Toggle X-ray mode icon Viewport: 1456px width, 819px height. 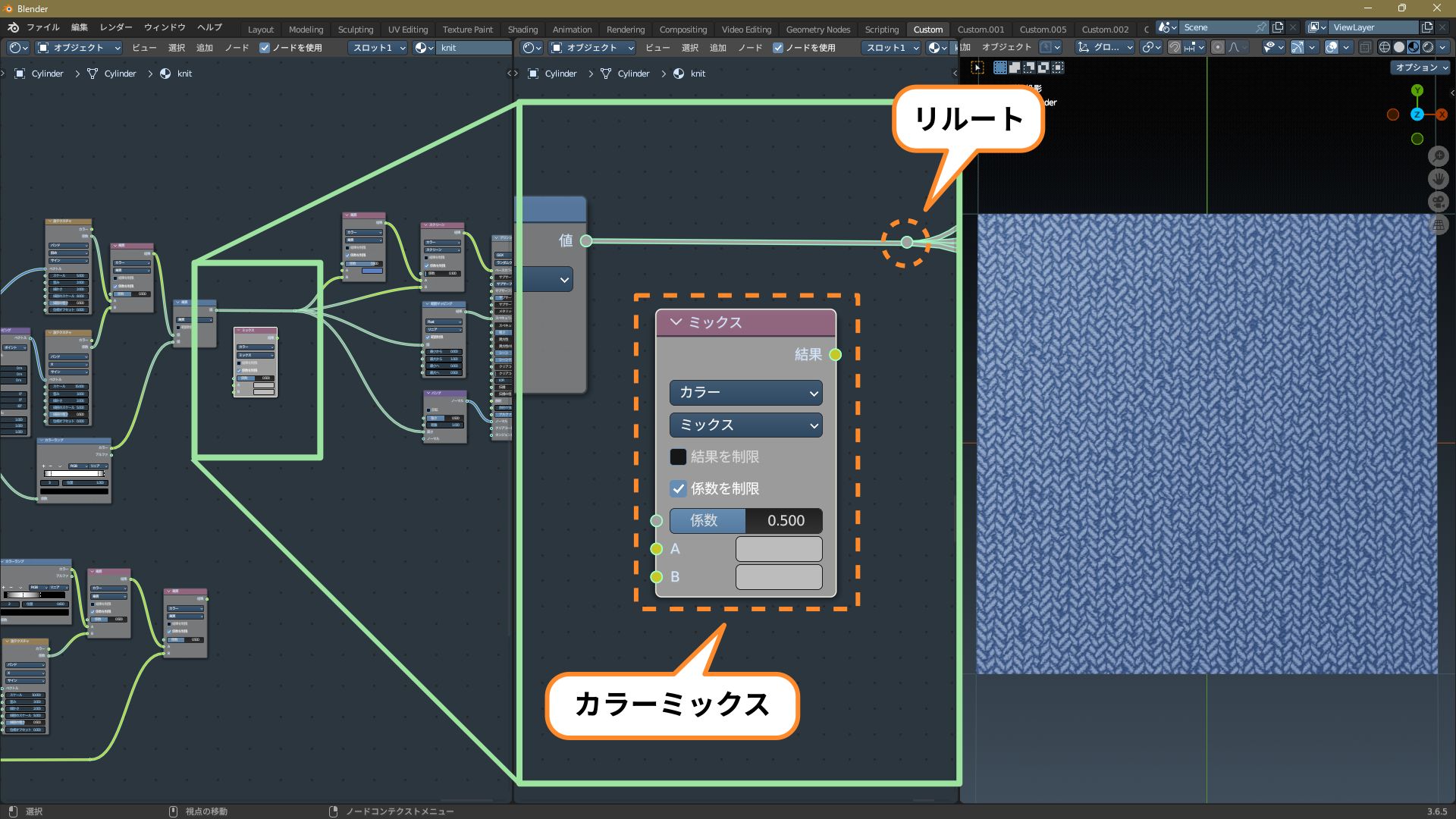tap(1365, 47)
